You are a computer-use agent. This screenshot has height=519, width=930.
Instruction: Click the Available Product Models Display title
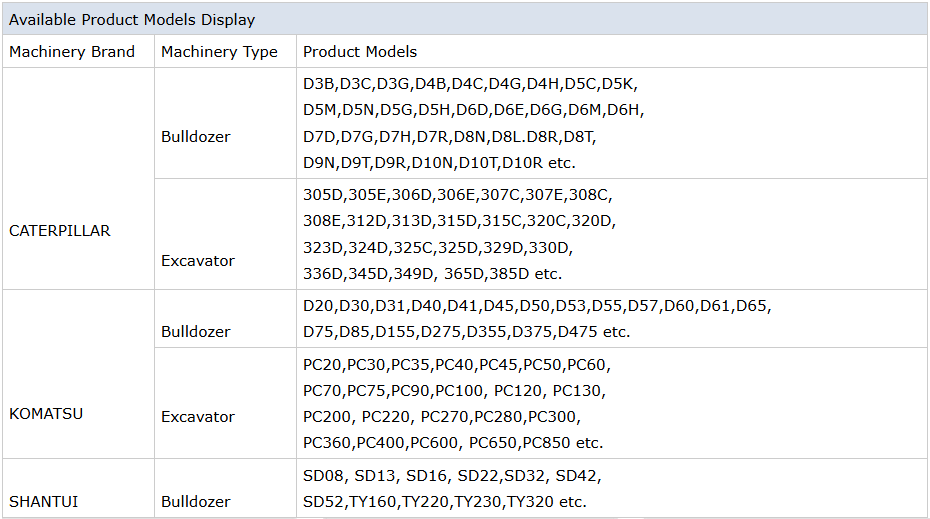click(132, 20)
